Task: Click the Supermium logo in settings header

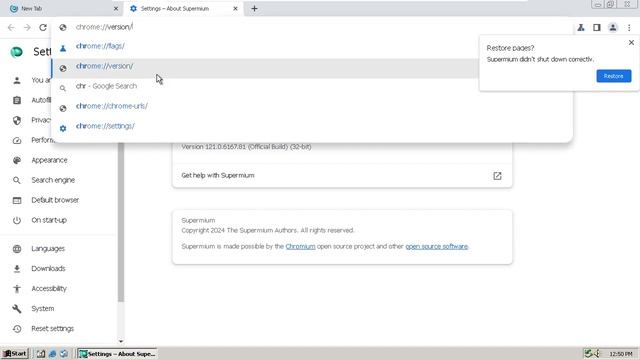Action: pos(16,52)
